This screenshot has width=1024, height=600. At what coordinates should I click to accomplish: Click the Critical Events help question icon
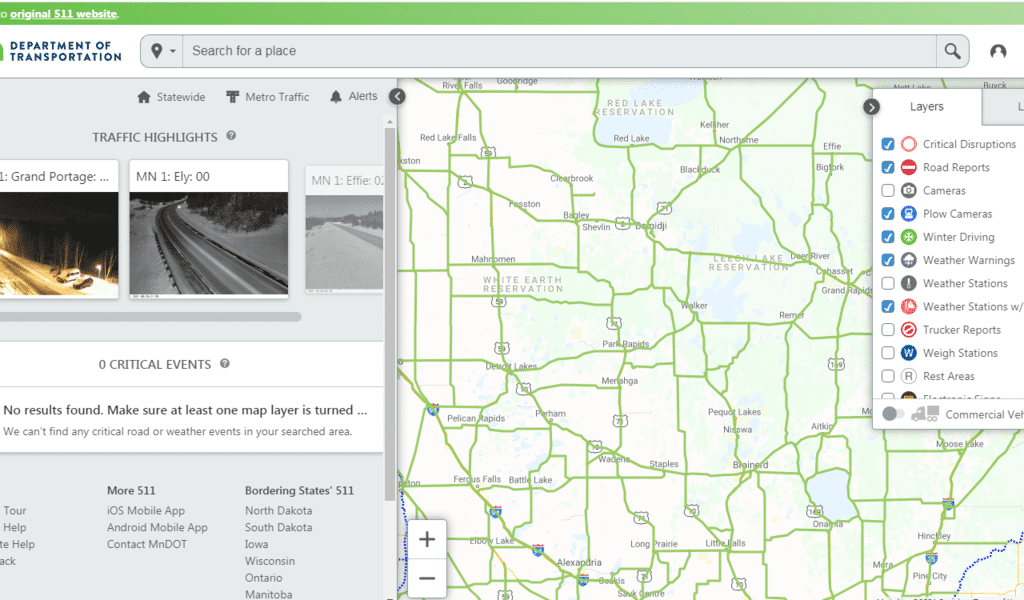coord(225,364)
